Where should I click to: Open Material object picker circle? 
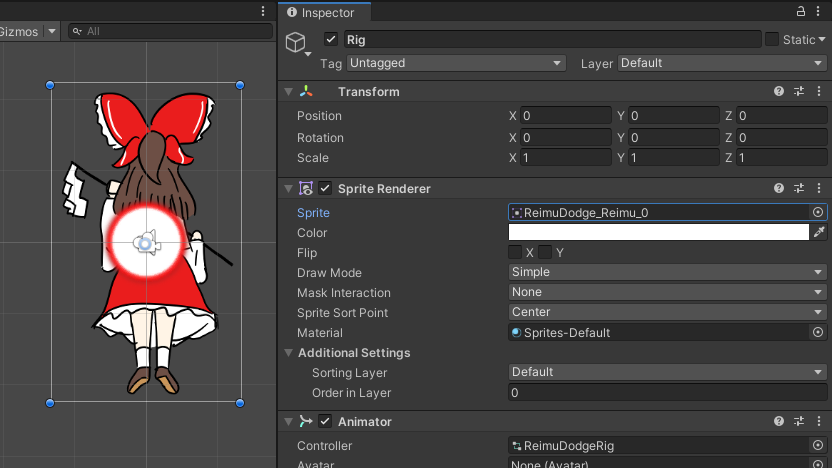[818, 333]
